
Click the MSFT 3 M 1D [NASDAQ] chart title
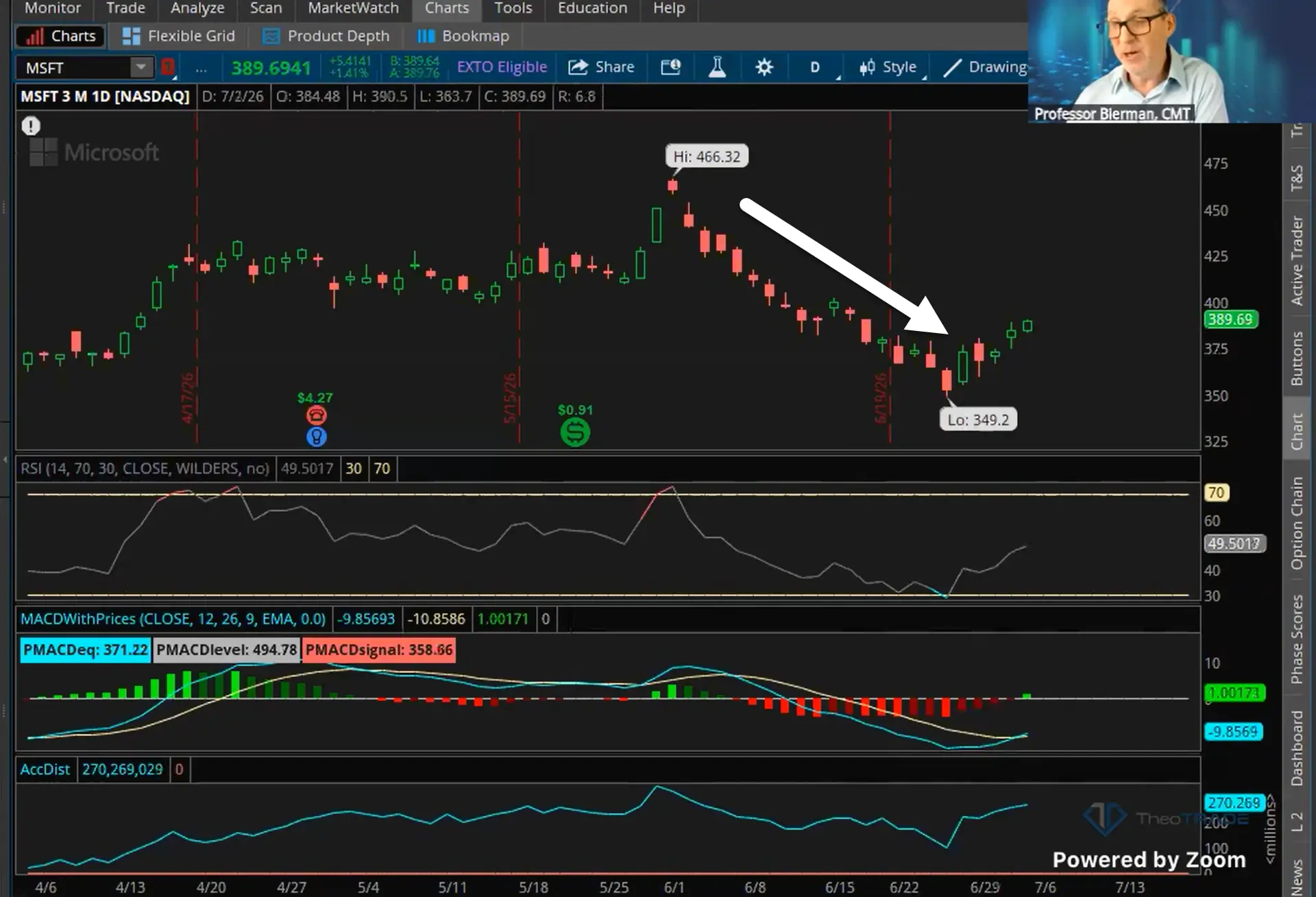(105, 97)
